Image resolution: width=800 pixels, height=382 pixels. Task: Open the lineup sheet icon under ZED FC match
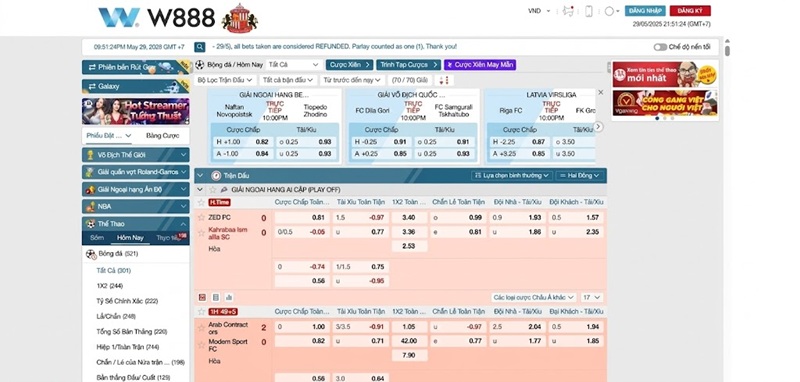point(215,297)
